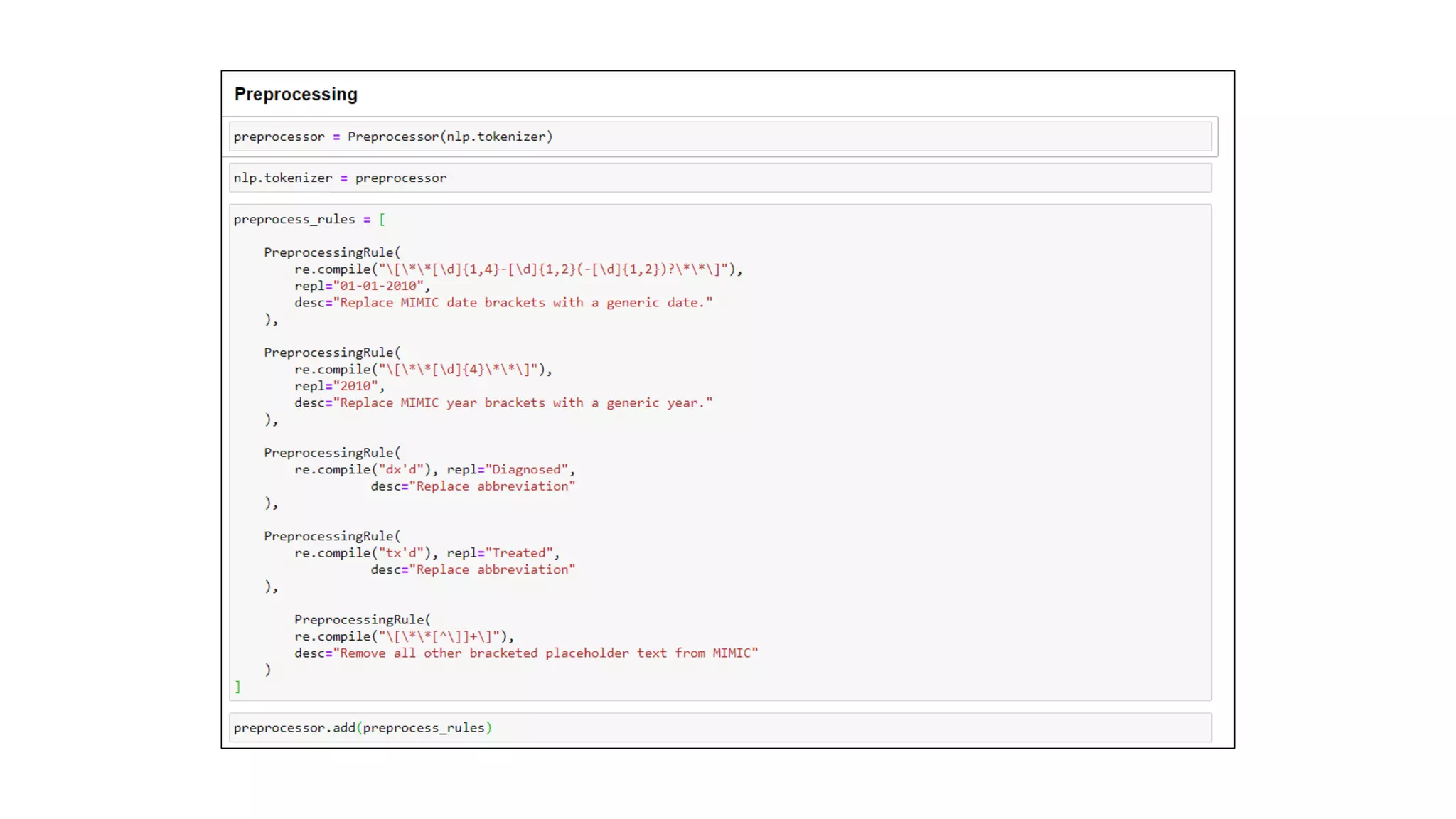1456x819 pixels.
Task: Click the preprocess_rules = [ line
Action: [x=309, y=219]
